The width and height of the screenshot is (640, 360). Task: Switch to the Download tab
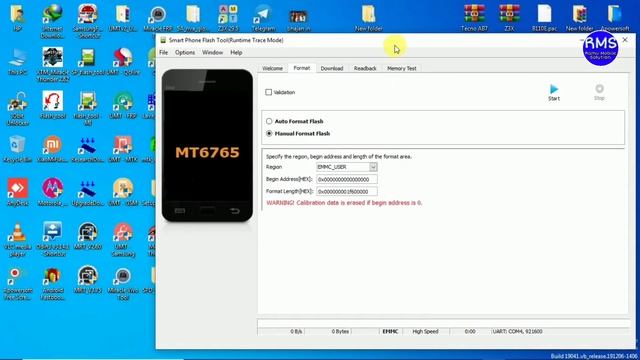pos(331,68)
